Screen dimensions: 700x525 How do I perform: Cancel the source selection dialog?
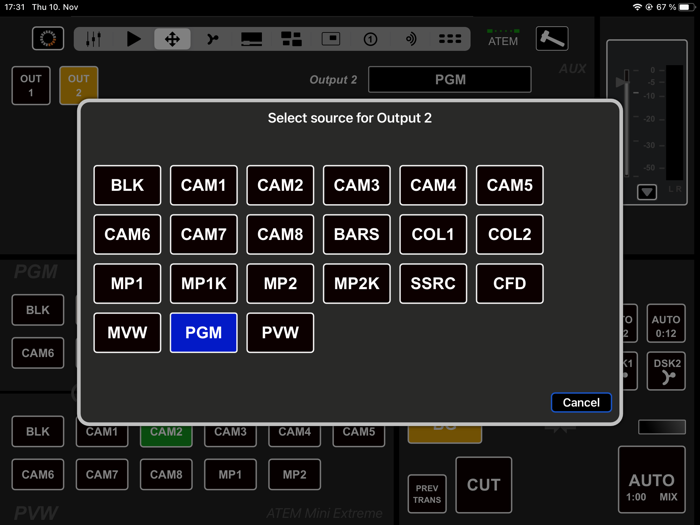click(x=581, y=403)
